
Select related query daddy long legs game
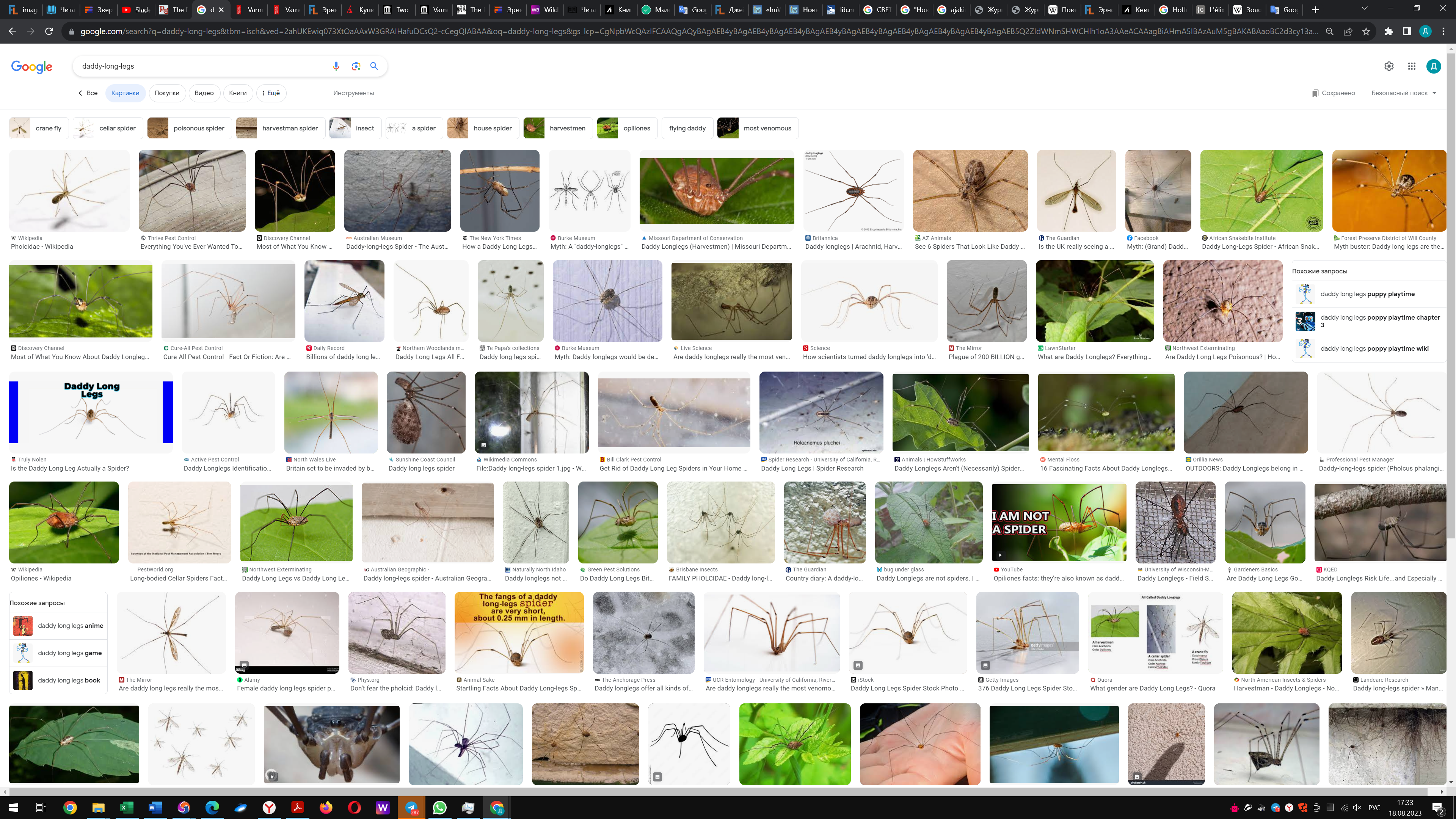click(x=58, y=653)
